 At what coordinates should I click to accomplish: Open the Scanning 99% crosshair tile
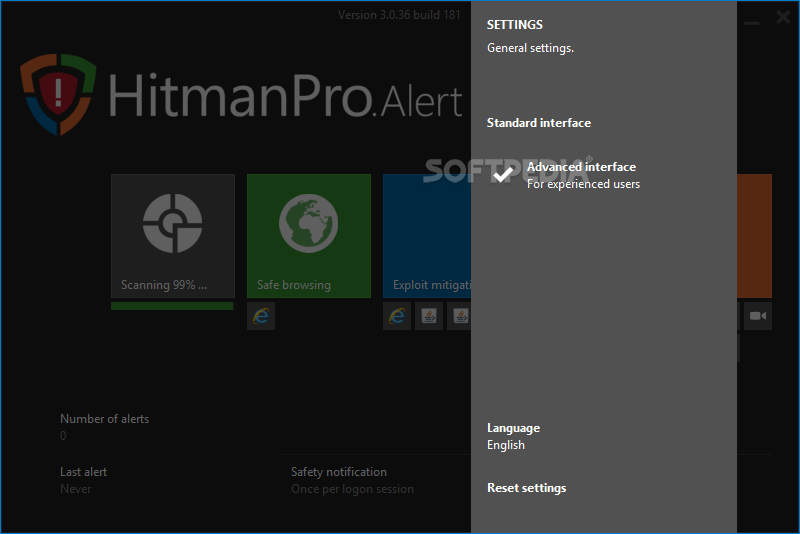pos(173,236)
